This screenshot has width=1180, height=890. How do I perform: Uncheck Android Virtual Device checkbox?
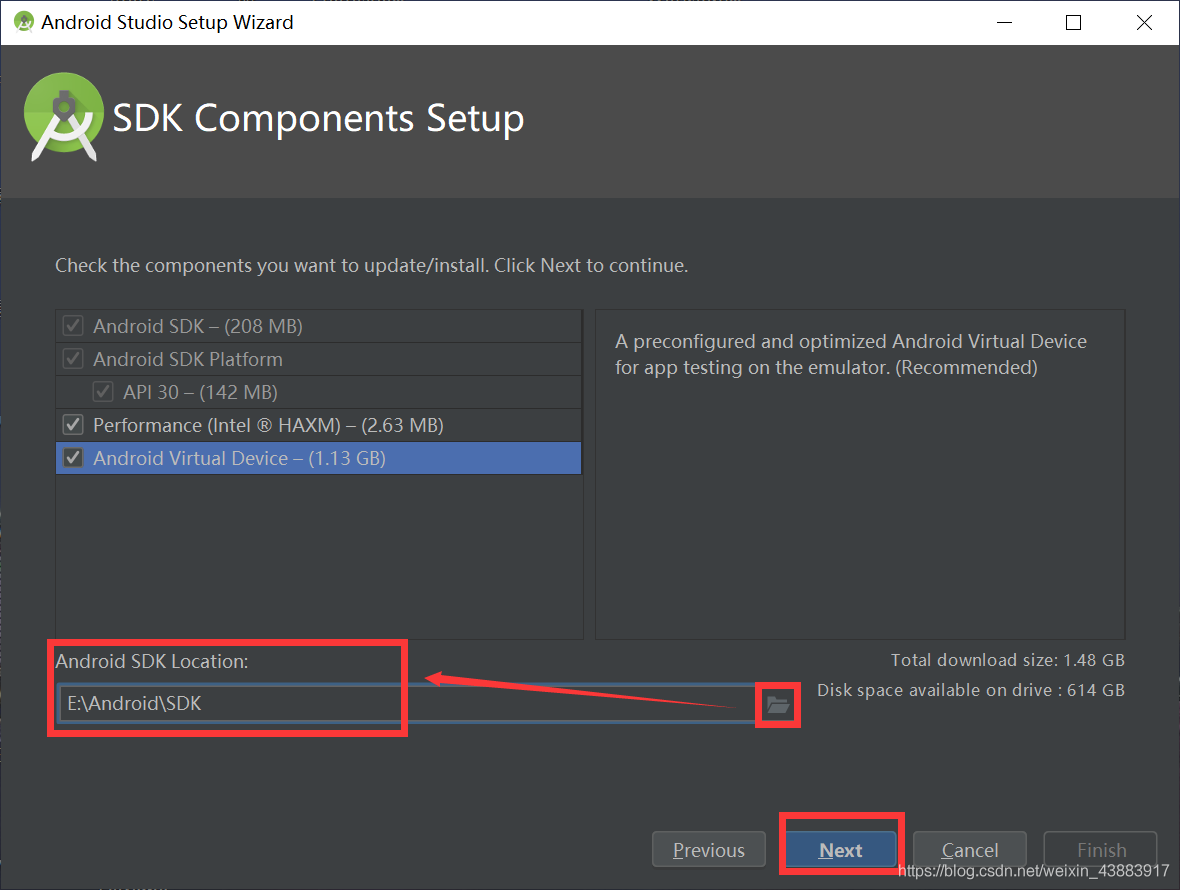pos(73,458)
